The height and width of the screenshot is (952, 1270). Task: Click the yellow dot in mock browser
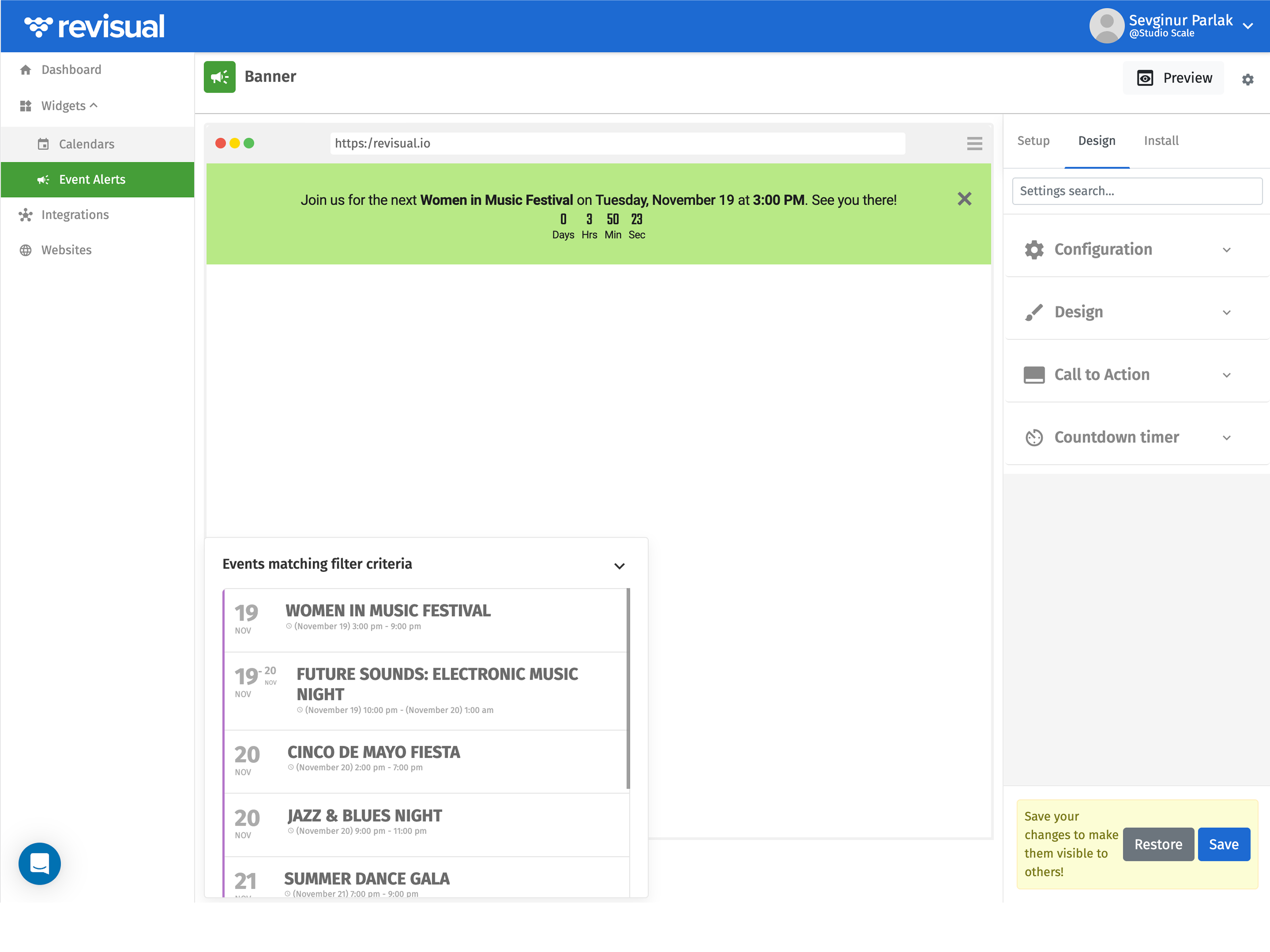point(235,144)
